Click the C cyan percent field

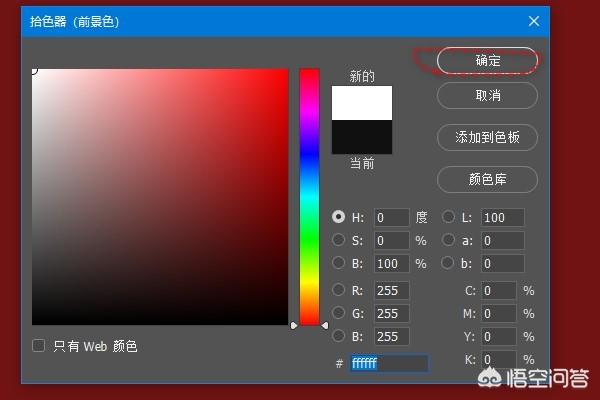click(x=499, y=291)
